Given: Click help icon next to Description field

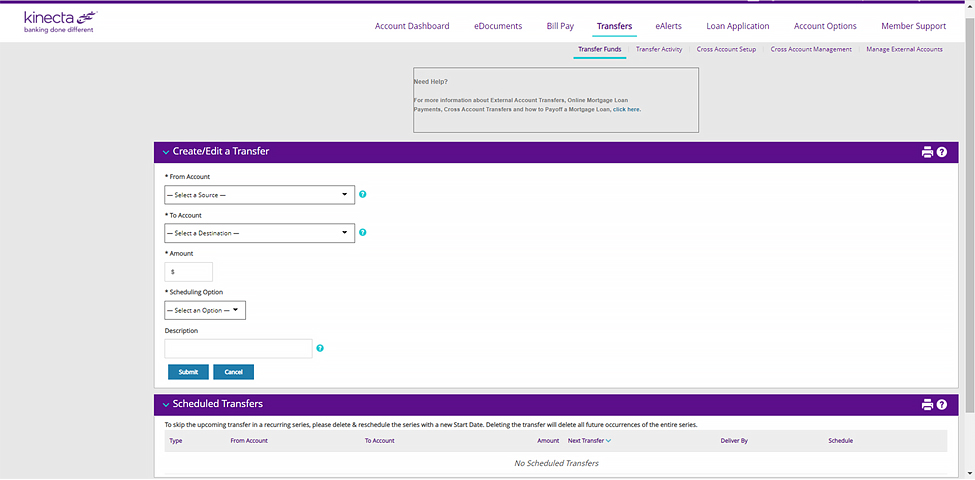Looking at the screenshot, I should (x=320, y=349).
